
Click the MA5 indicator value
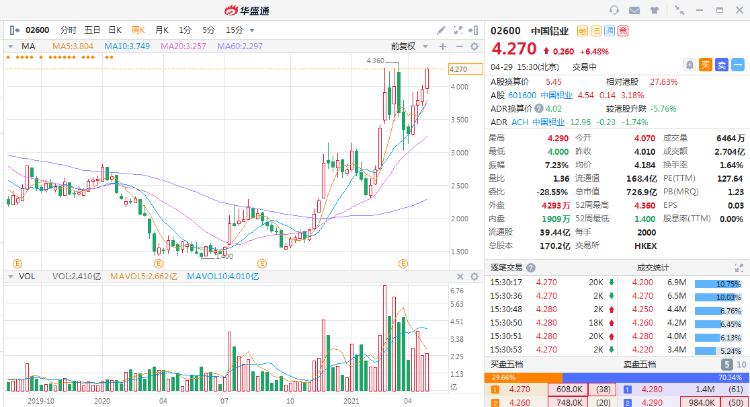click(x=73, y=46)
